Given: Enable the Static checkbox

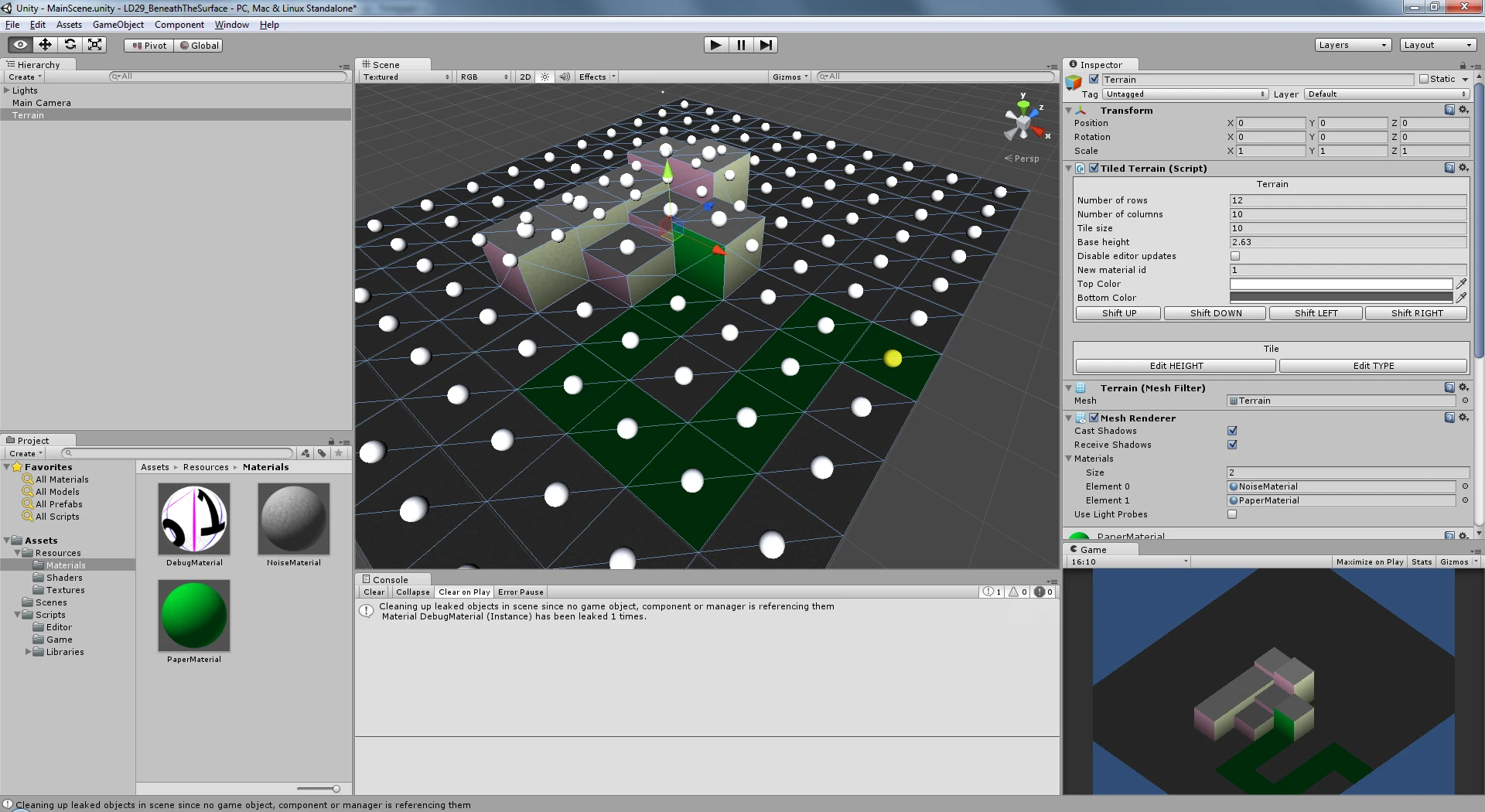Looking at the screenshot, I should pos(1424,79).
